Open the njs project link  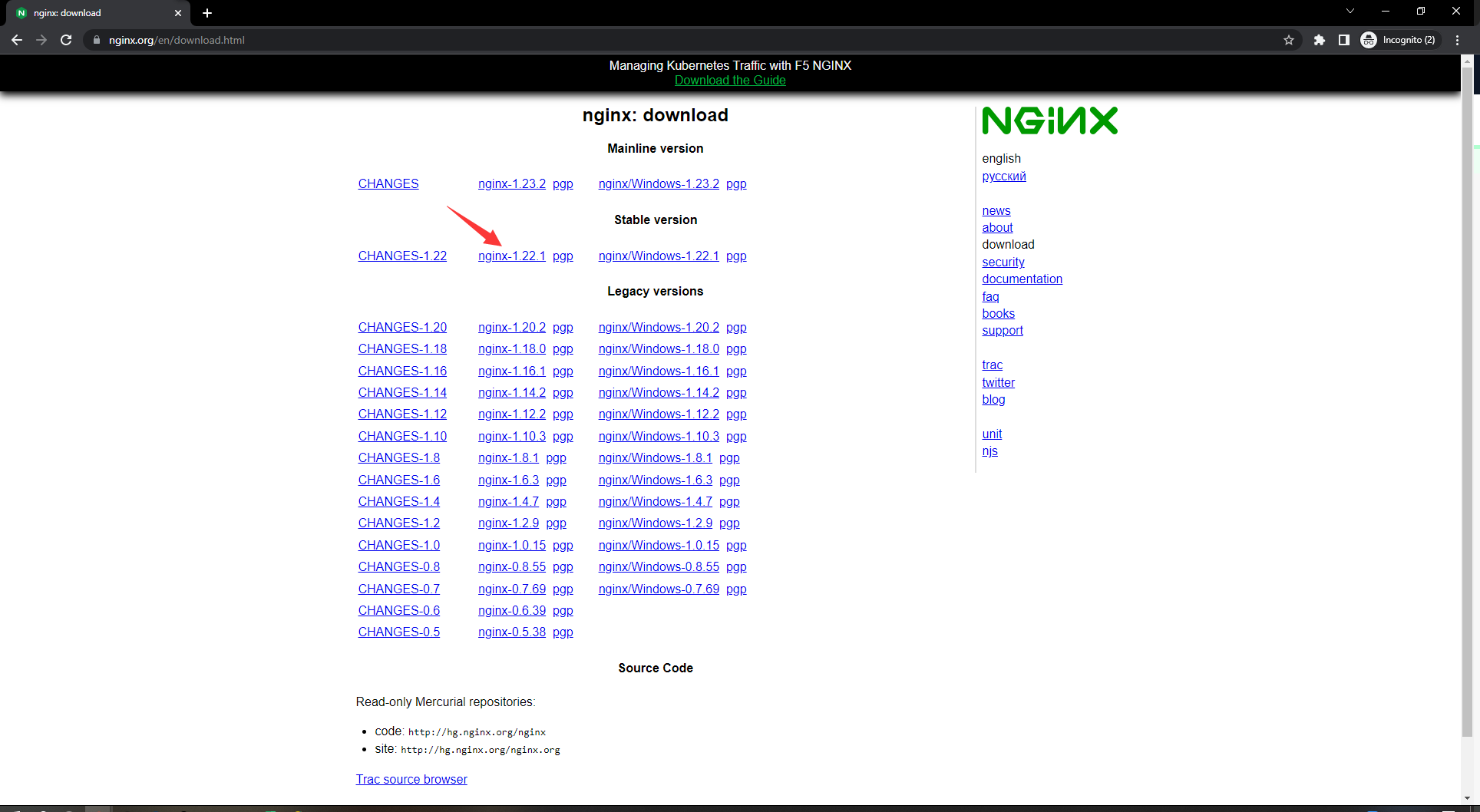click(989, 451)
